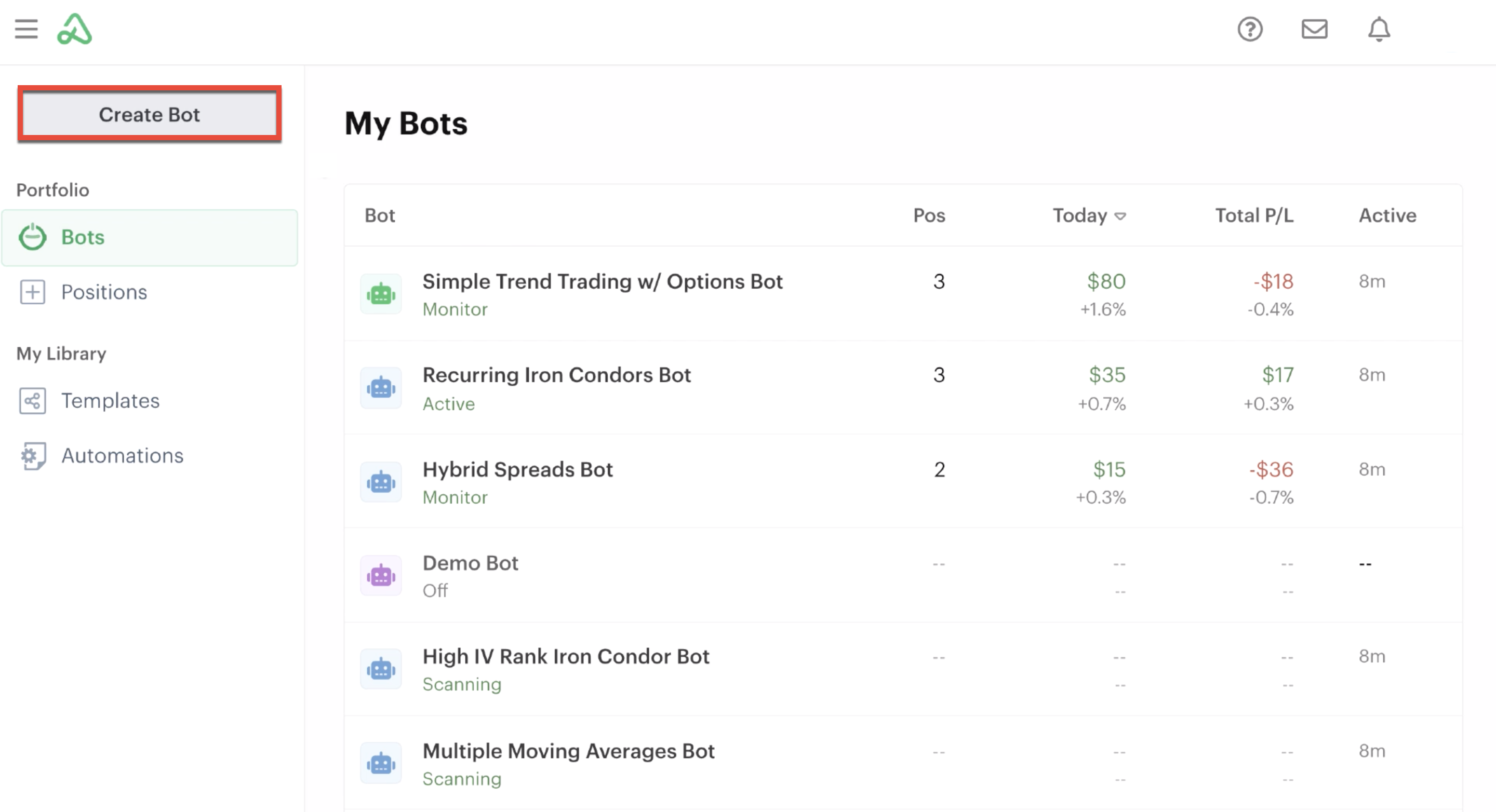
Task: Open the High IV Rank Iron Condor Bot
Action: (x=566, y=656)
